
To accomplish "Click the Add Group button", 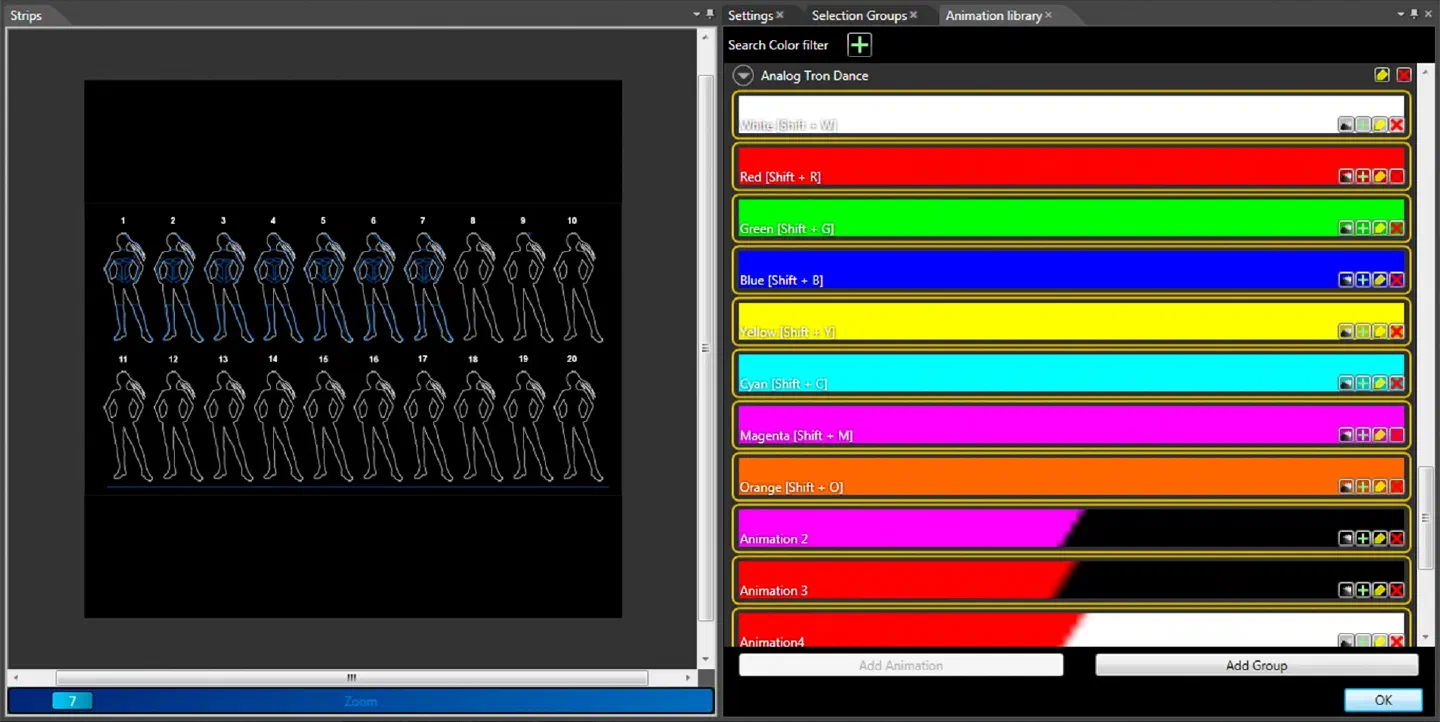I will pyautogui.click(x=1256, y=665).
